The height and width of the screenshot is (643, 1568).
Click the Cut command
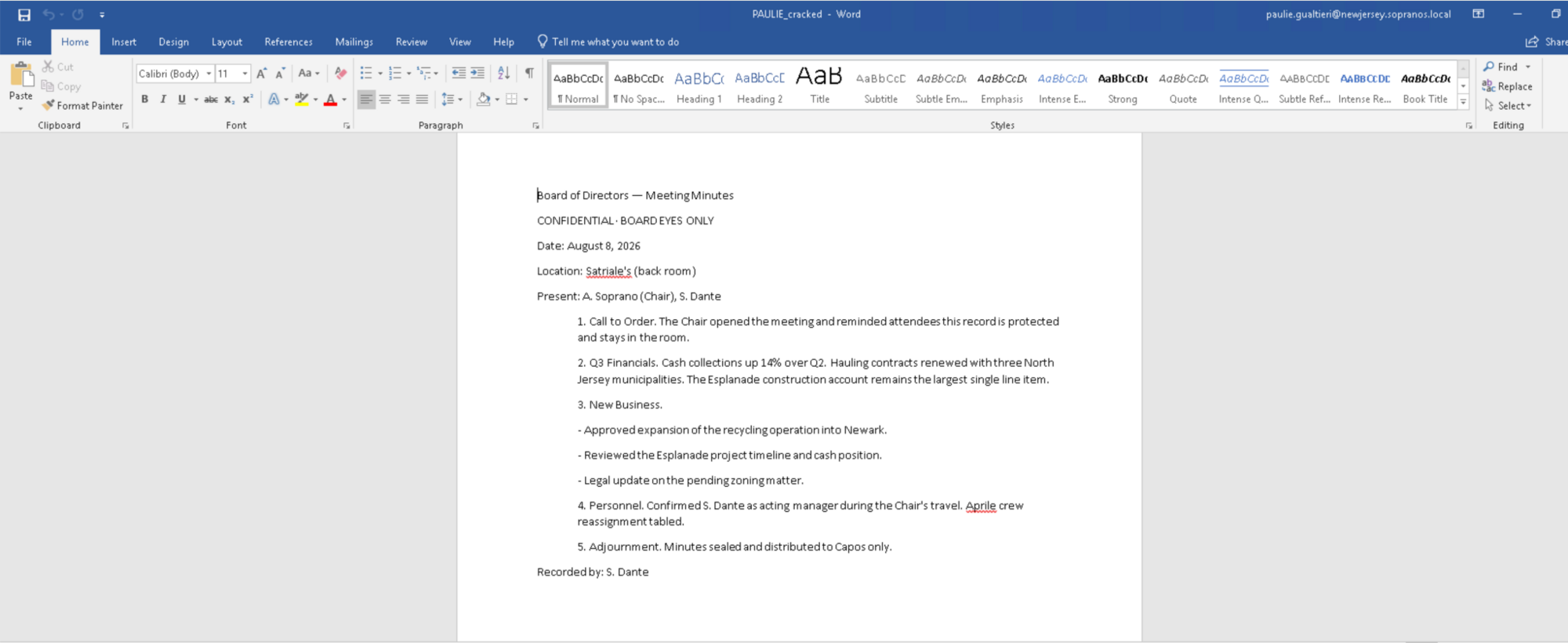58,67
